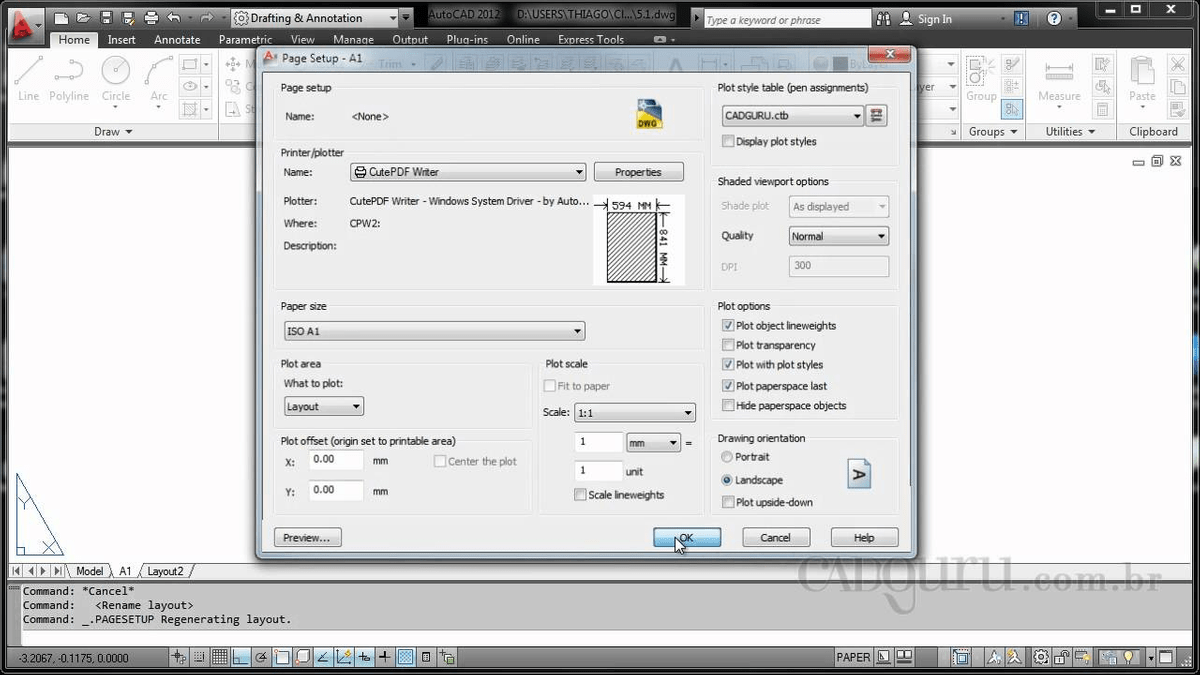Click the plot offset Y input field
This screenshot has height=675, width=1200.
click(336, 490)
